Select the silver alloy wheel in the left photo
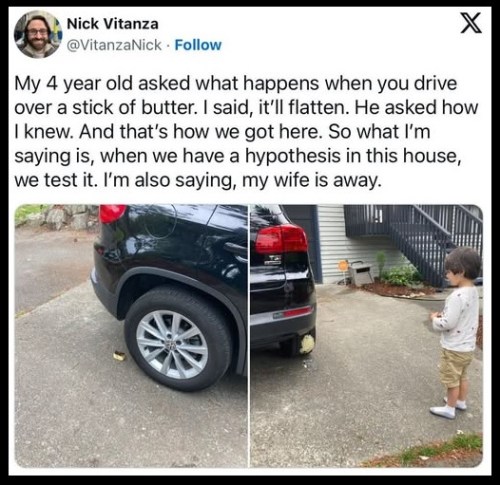 [x=172, y=345]
